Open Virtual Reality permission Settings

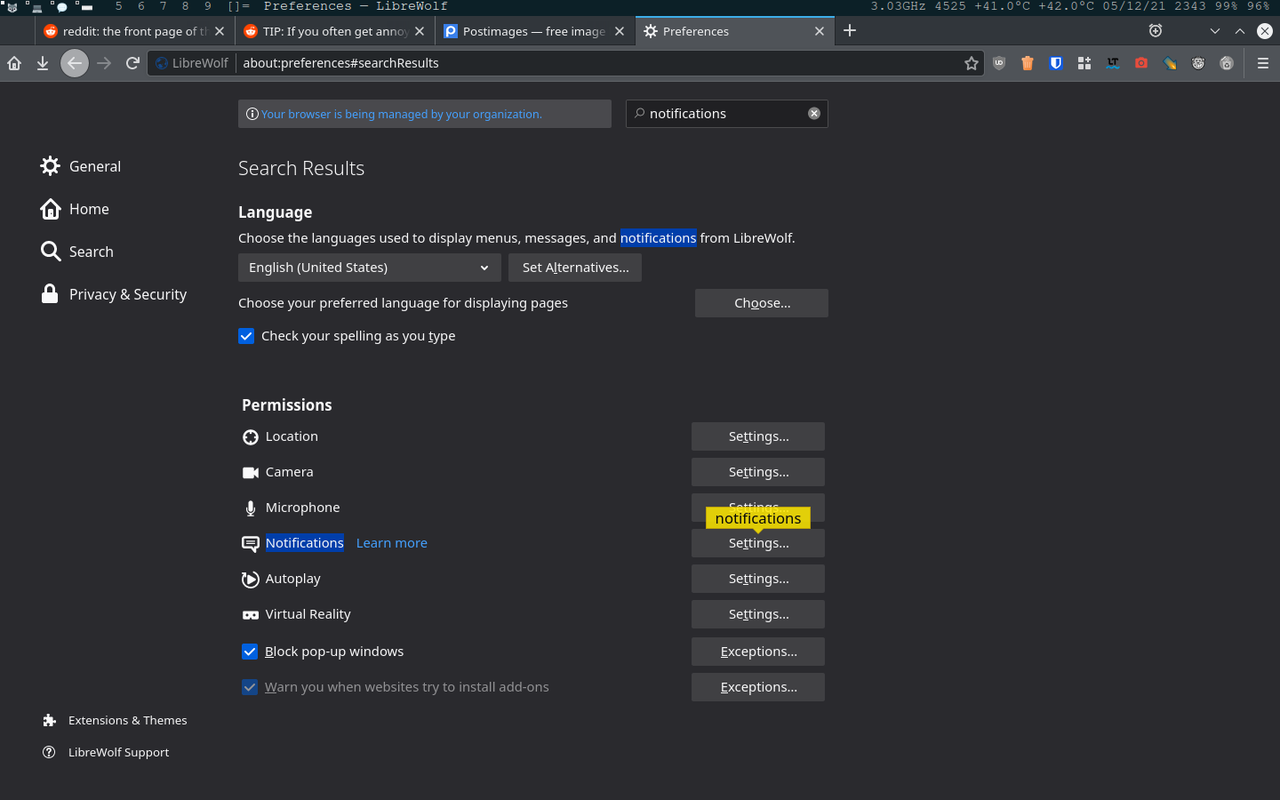click(x=758, y=614)
